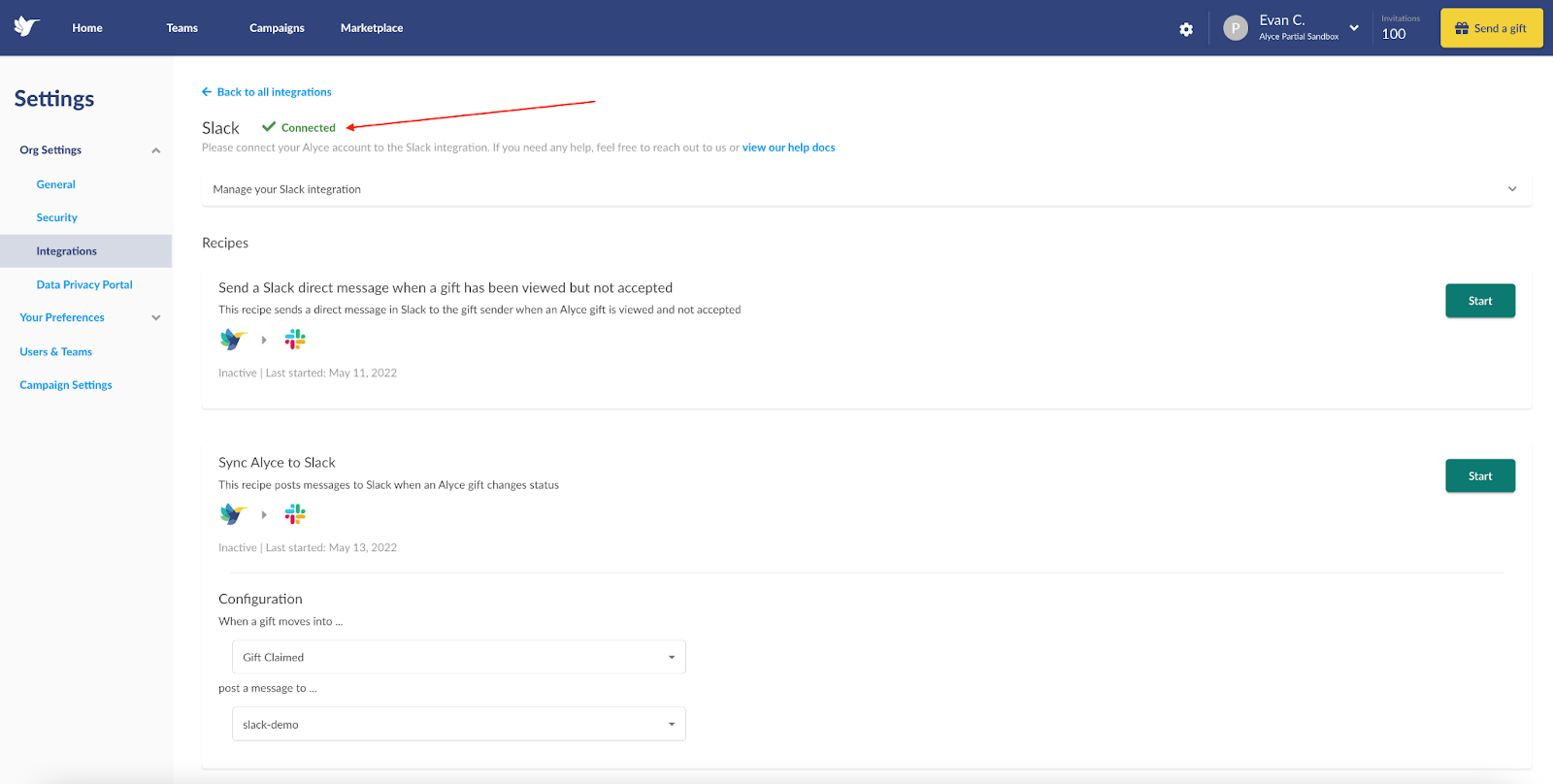Click Alyce Partial Sandbox account label
Screen dimensions: 1553x784
1299,37
